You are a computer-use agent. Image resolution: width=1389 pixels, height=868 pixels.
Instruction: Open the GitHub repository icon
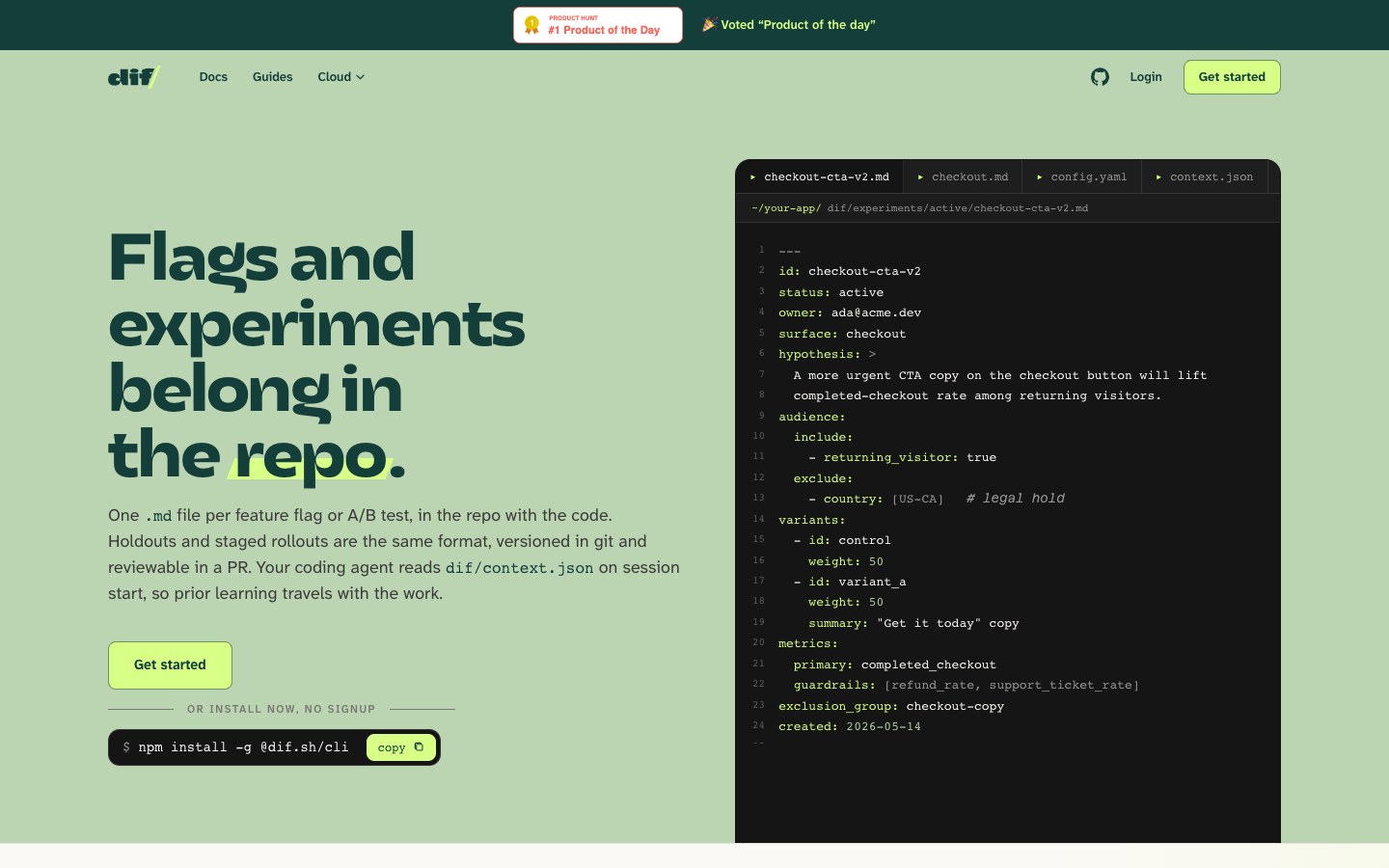coord(1100,77)
